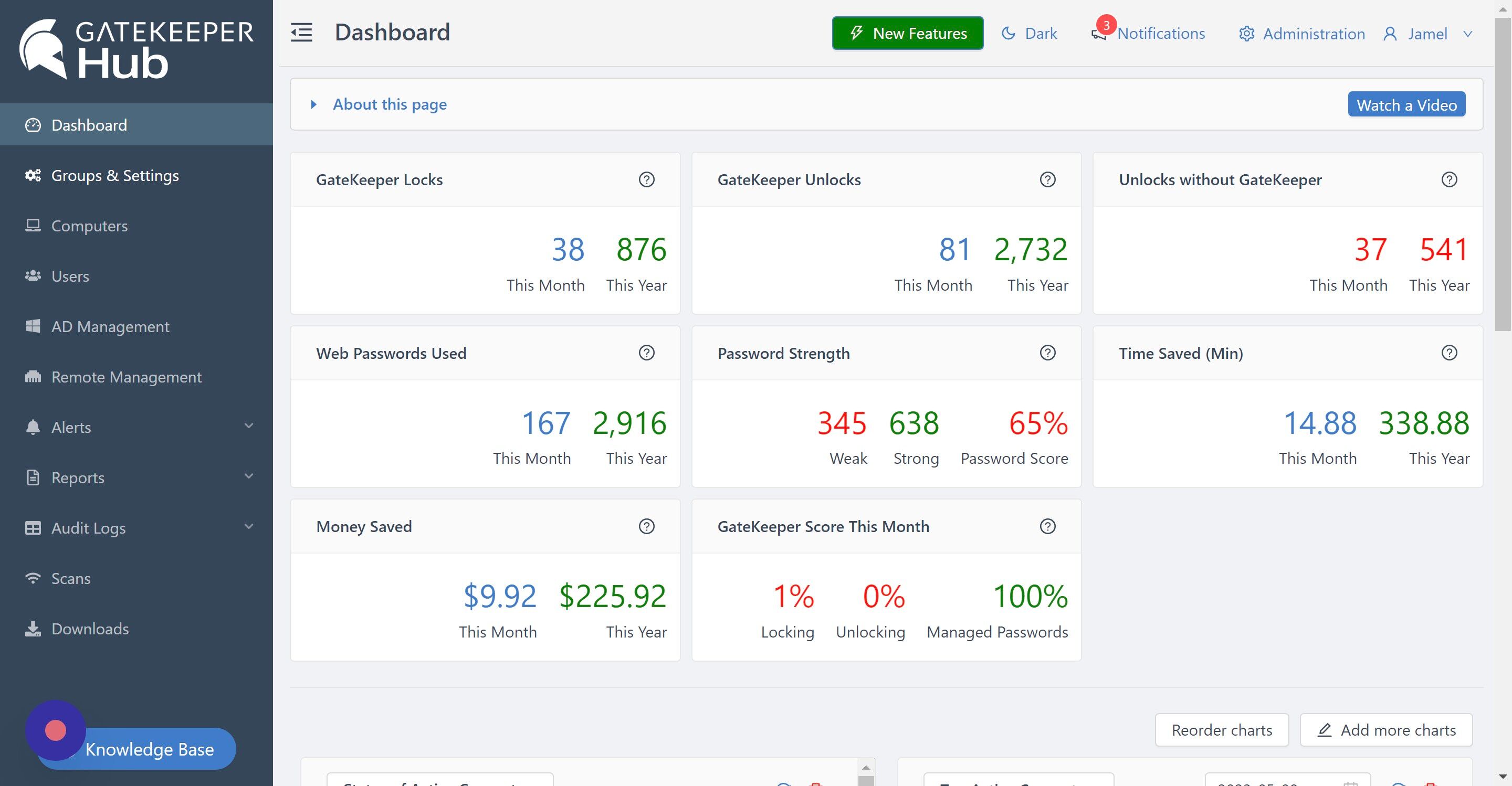The image size is (1512, 786).
Task: Click the 541 unlocks without GateKeeper value
Action: tap(1444, 249)
